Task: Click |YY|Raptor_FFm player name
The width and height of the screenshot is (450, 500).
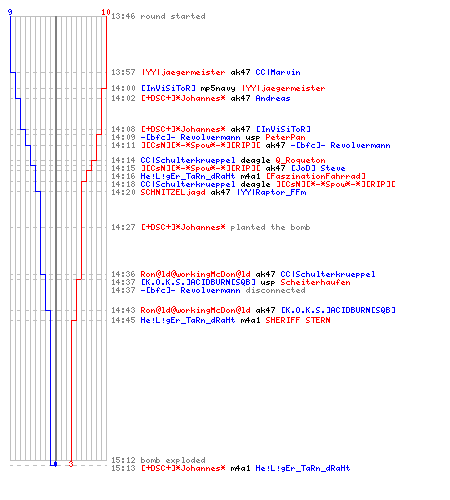Action: 272,192
